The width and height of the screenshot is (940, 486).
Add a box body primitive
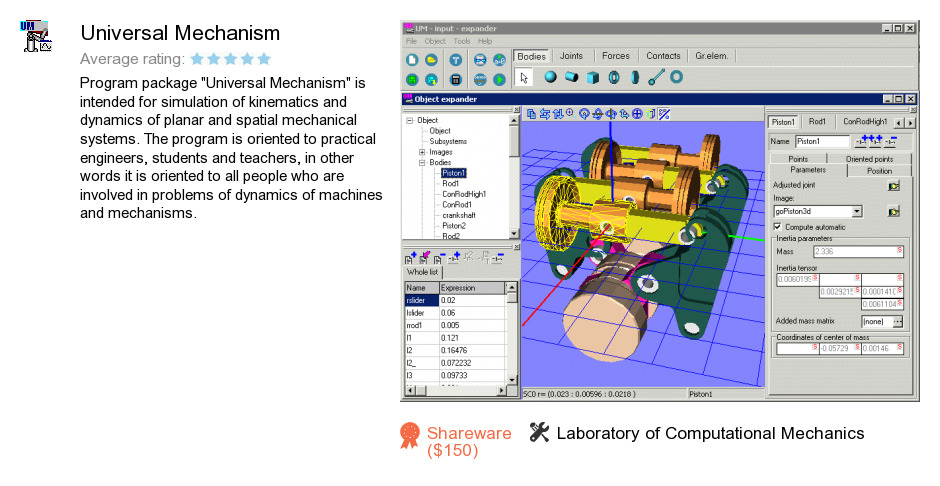[593, 77]
